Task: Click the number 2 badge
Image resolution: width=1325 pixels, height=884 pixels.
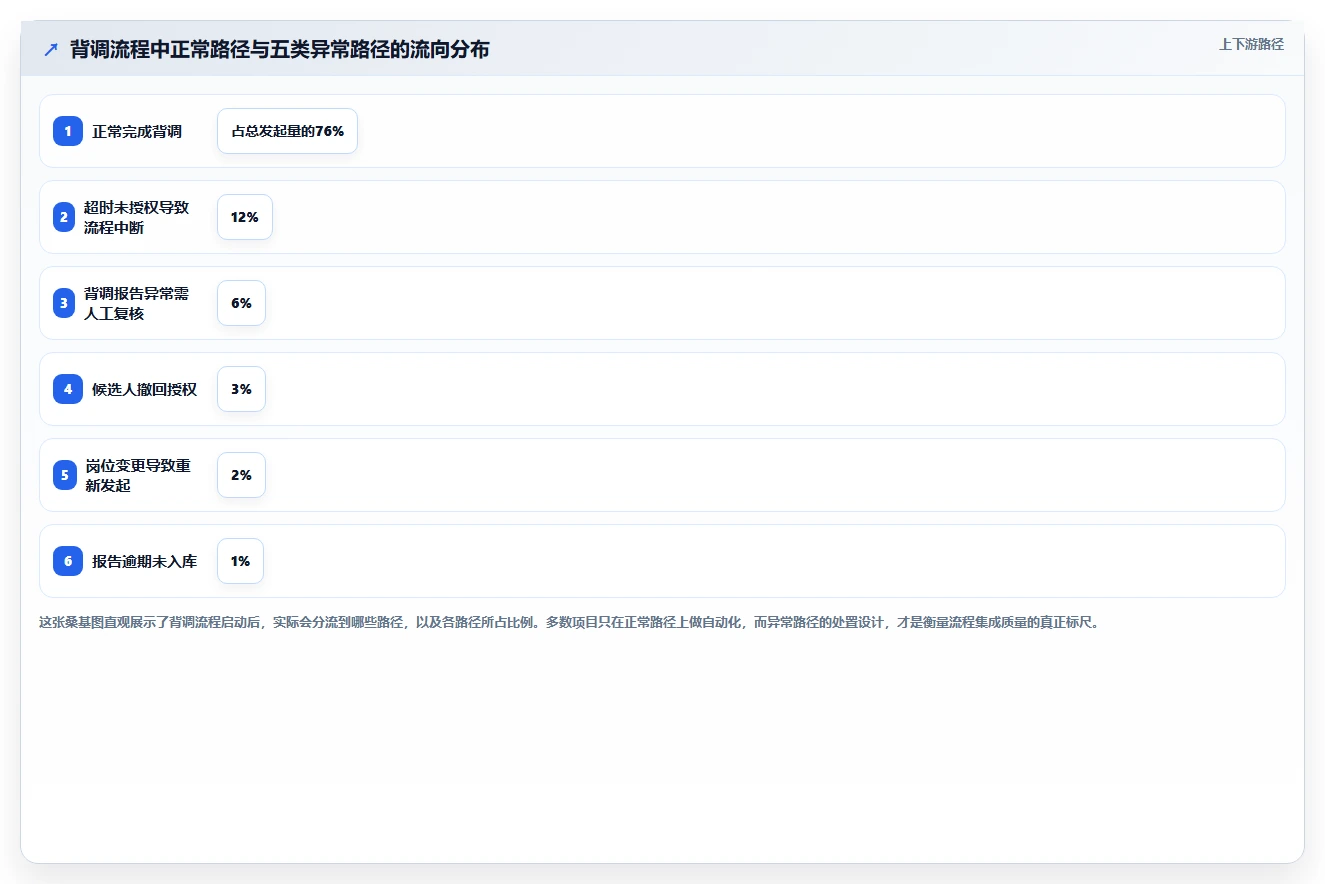Action: (64, 217)
